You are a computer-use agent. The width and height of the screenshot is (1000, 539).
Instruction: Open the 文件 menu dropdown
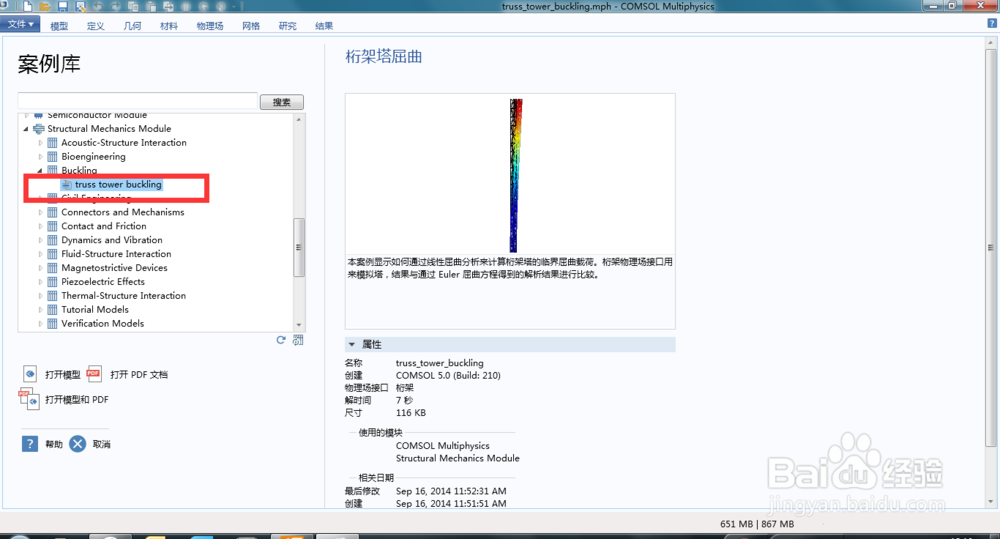[20, 24]
